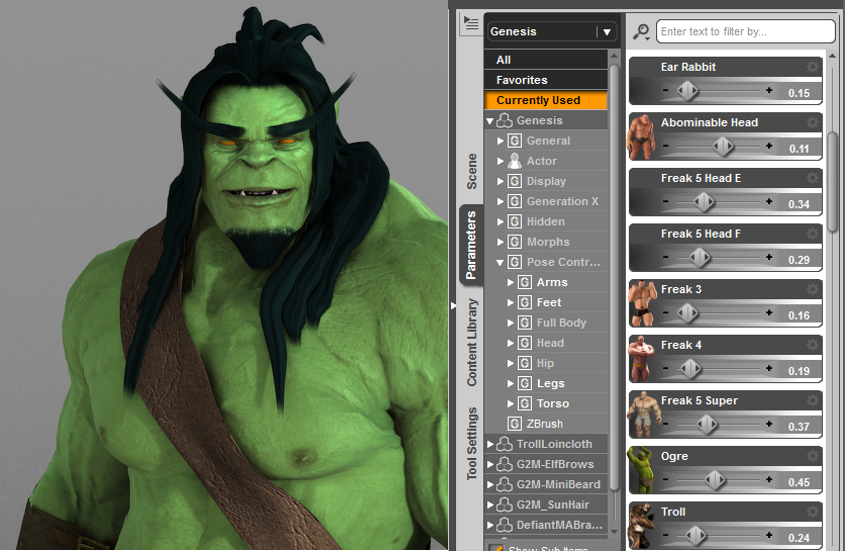
Task: Click the Freak 3 morph thumbnail
Action: pyautogui.click(x=641, y=304)
